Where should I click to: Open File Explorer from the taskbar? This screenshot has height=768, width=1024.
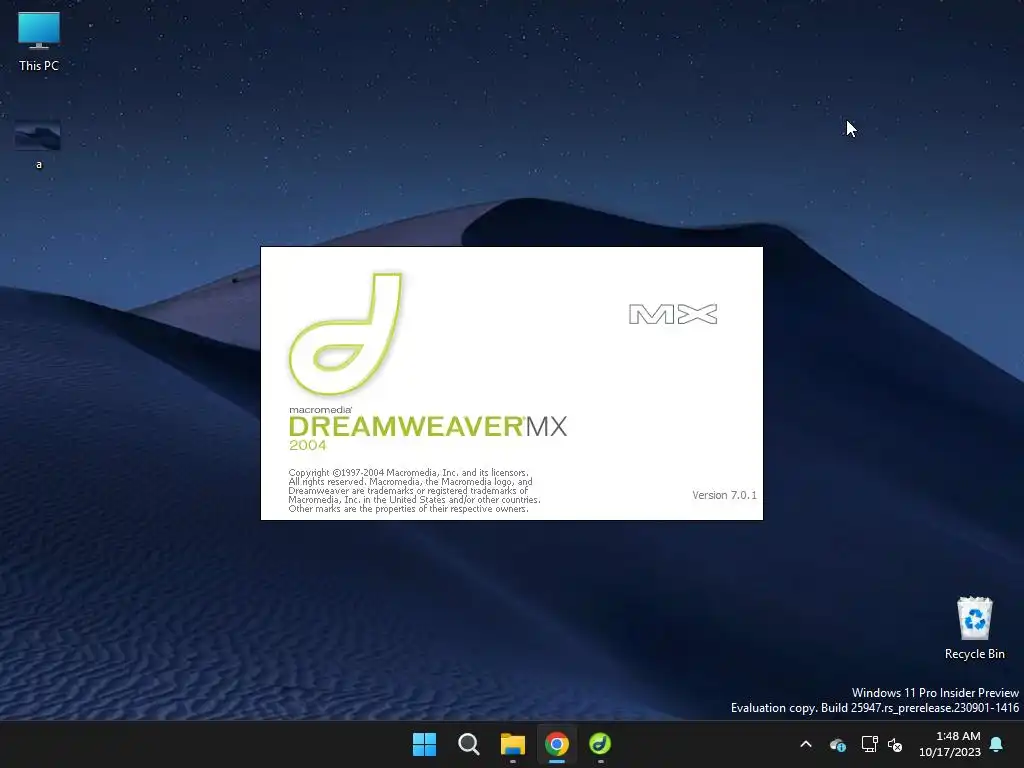pyautogui.click(x=513, y=744)
